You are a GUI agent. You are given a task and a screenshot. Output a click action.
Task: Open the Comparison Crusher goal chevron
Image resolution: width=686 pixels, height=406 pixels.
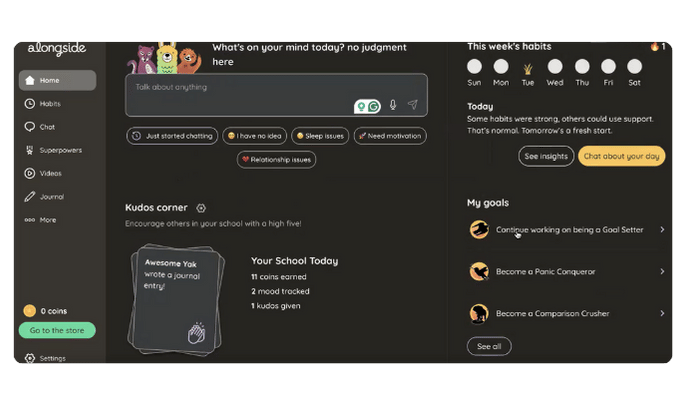point(662,313)
